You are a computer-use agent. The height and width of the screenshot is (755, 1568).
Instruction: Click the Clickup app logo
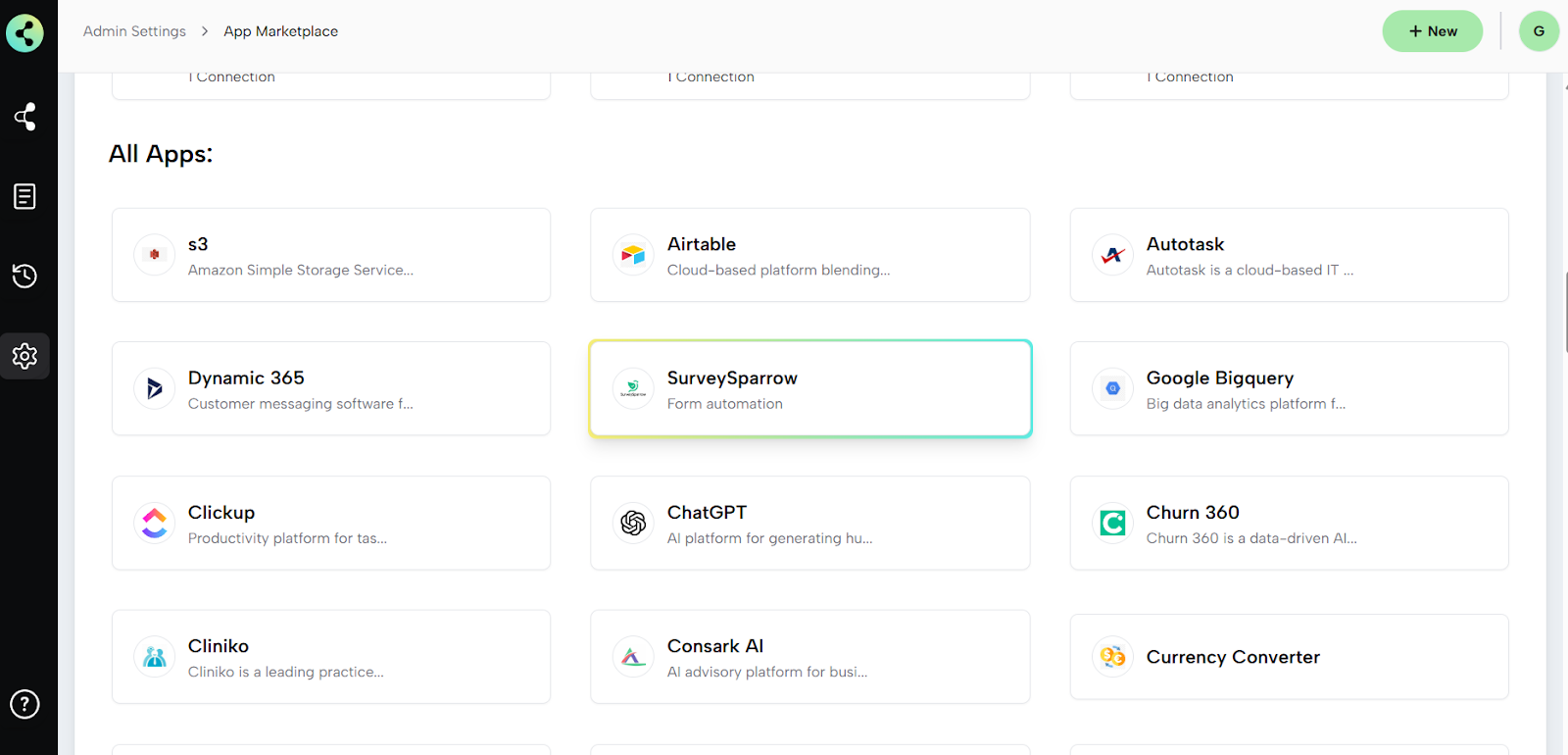(x=154, y=523)
